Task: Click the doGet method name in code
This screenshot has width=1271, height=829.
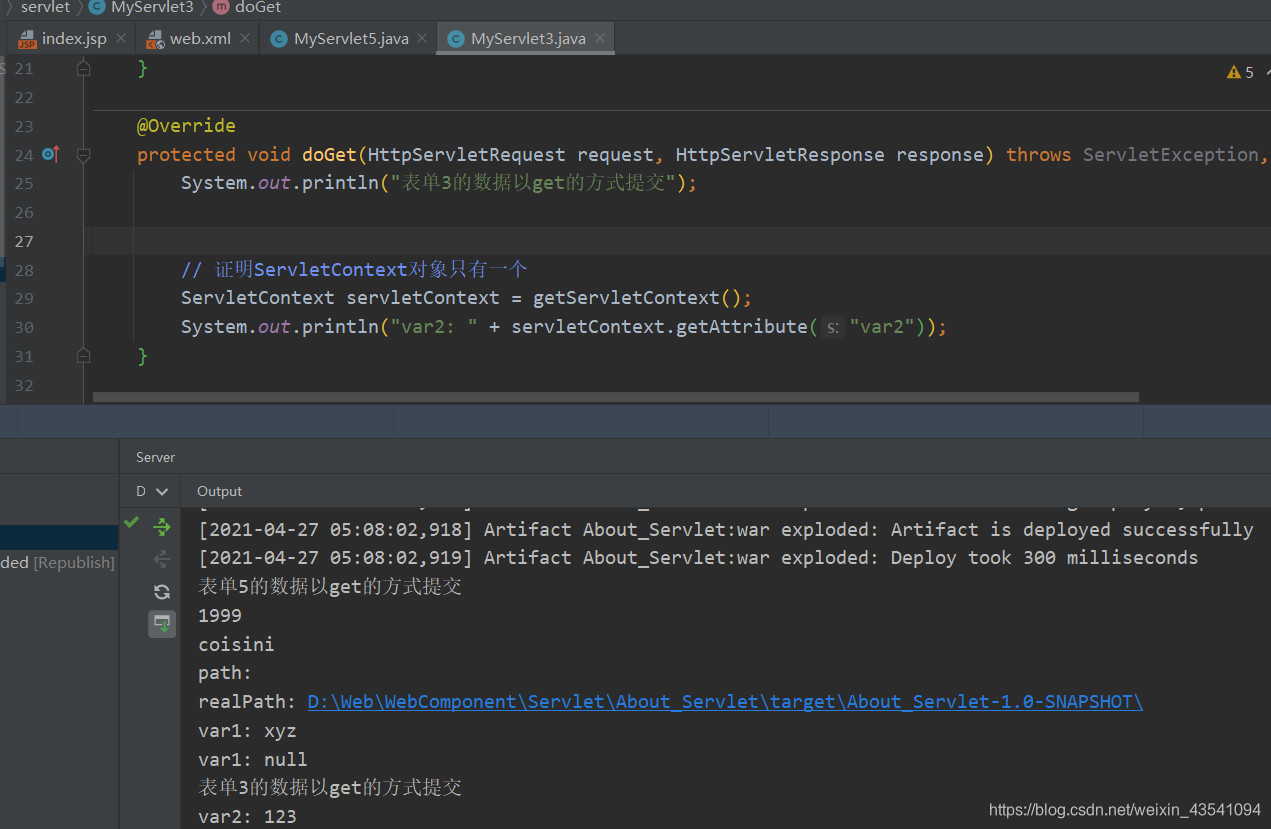Action: [329, 155]
